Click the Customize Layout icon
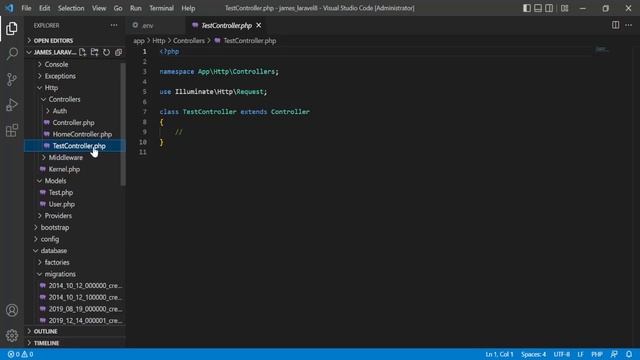Viewport: 640px width, 360px height. coord(564,8)
